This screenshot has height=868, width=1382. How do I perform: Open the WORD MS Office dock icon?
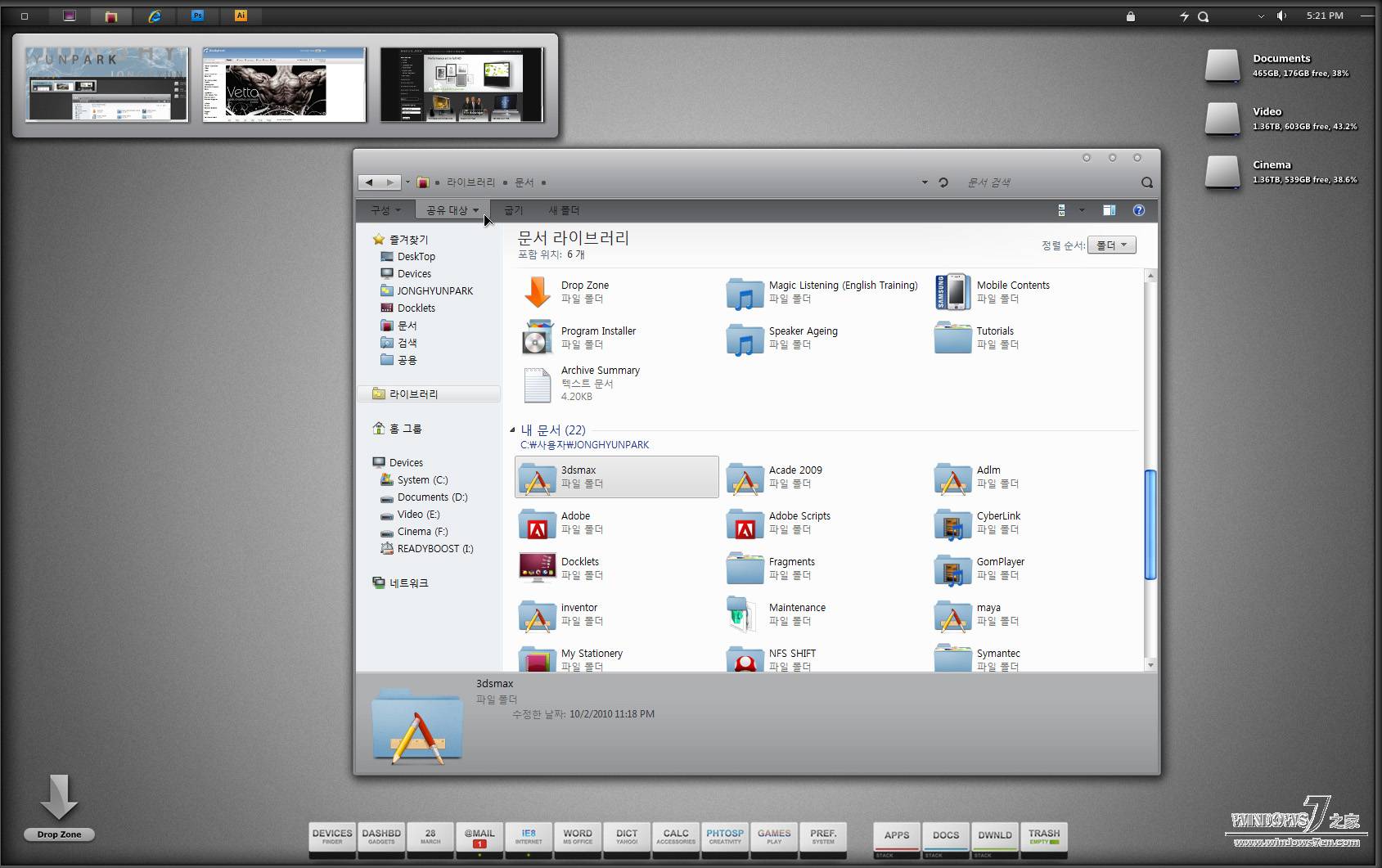click(x=578, y=839)
